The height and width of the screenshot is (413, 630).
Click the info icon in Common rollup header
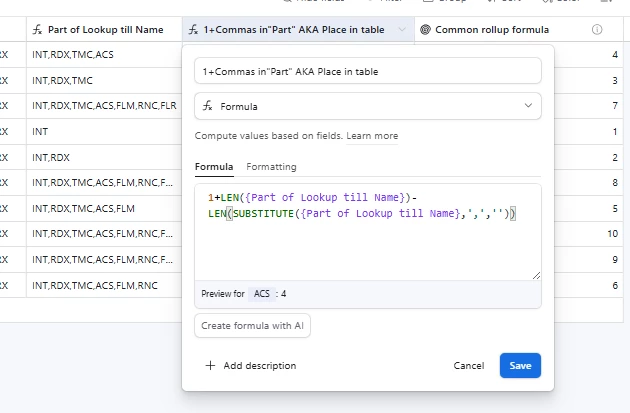click(597, 30)
